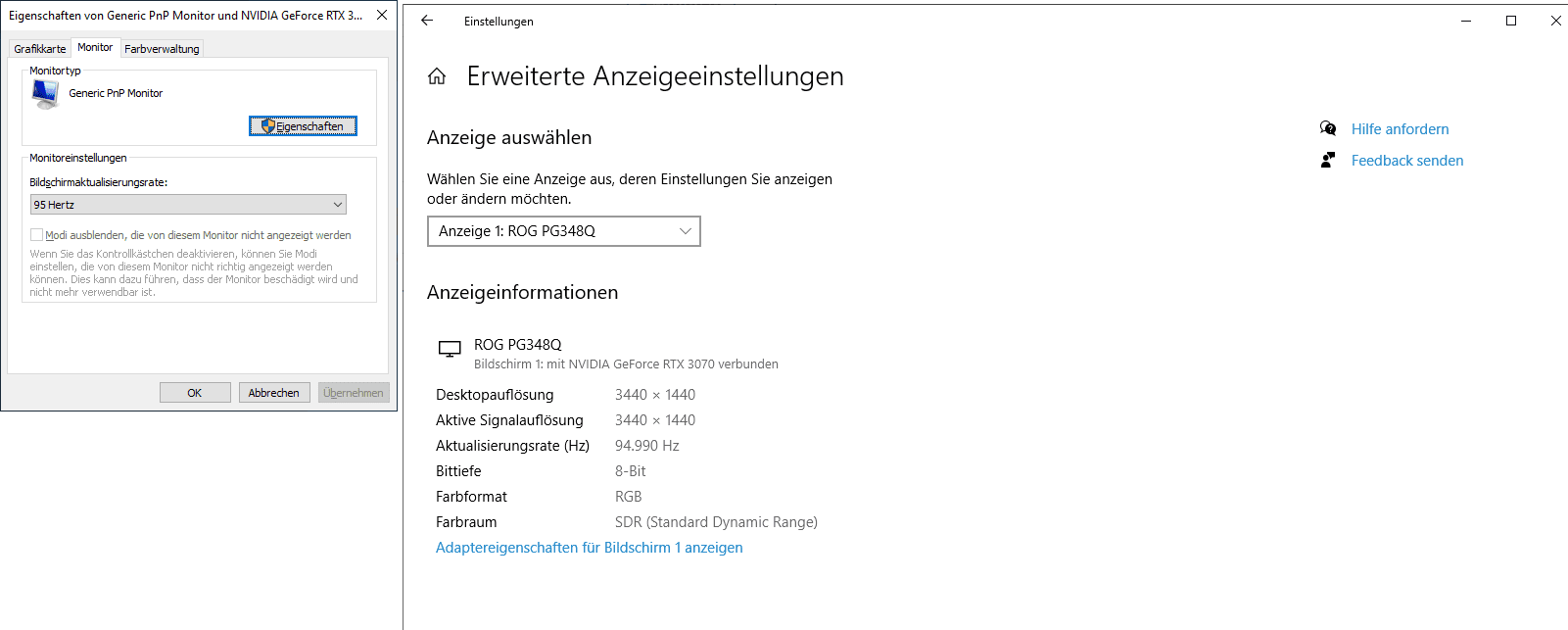Open 'Adaptereigenschaften für Bildschirm 1 anzeigen' link

pyautogui.click(x=590, y=548)
